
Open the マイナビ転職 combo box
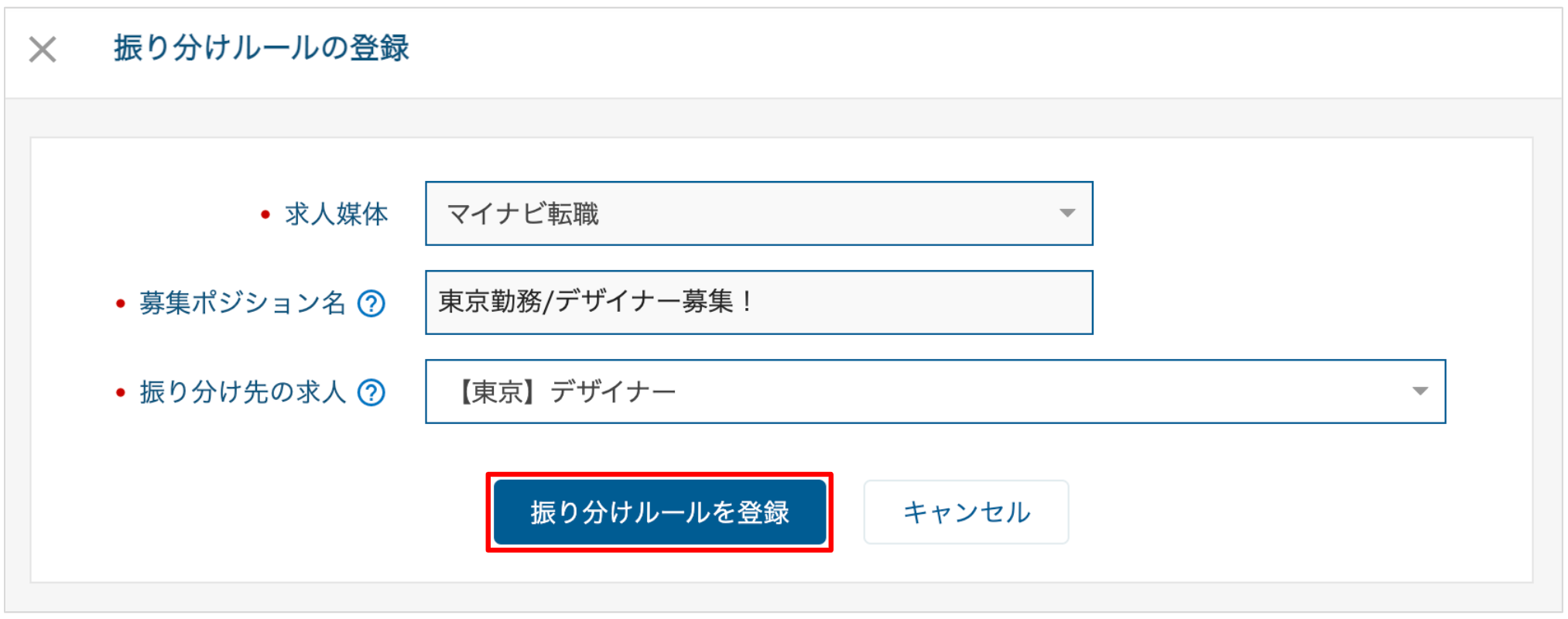point(759,214)
